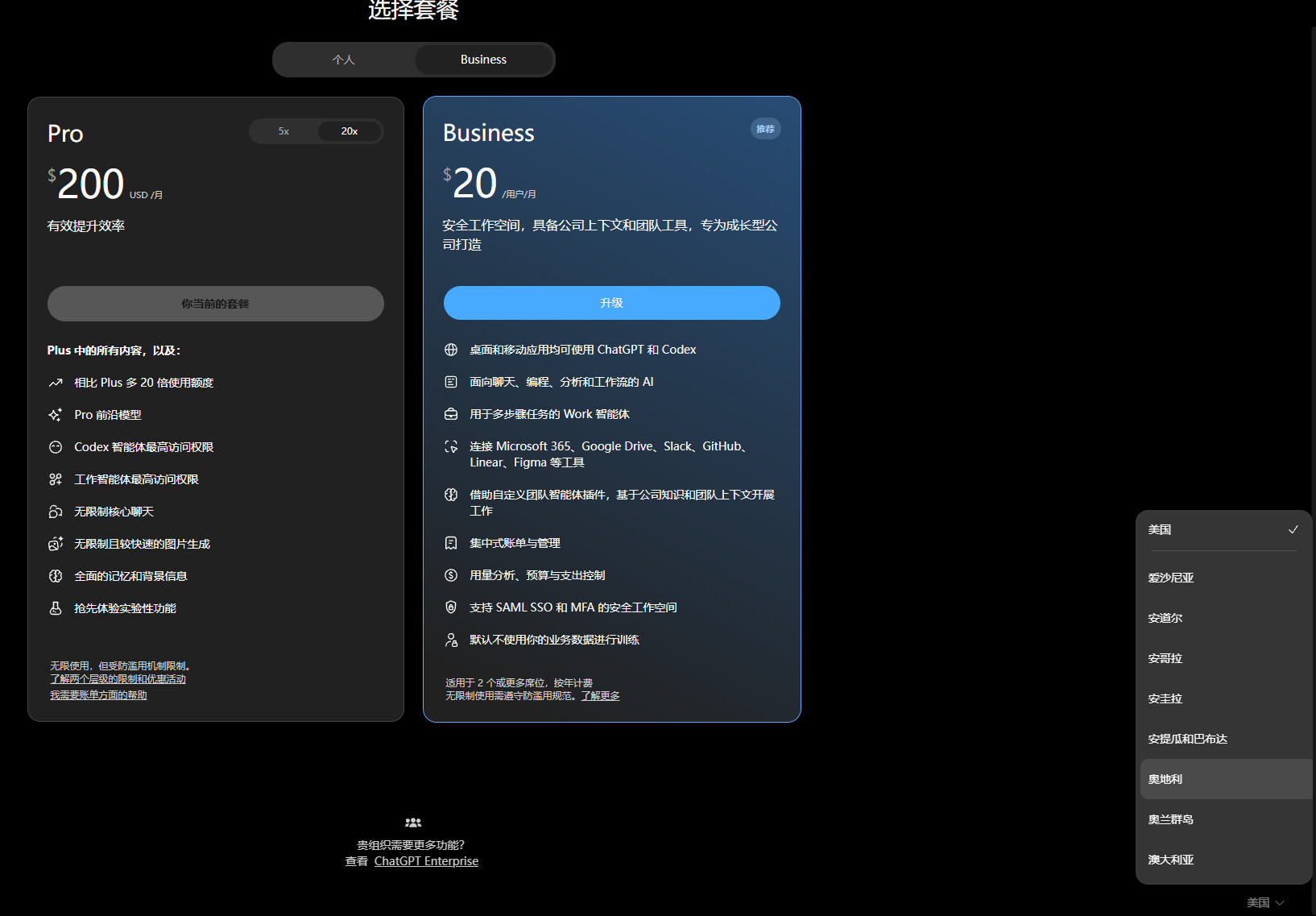
Task: Click the chat icon beside 无限制核心聊天
Action: click(x=56, y=512)
